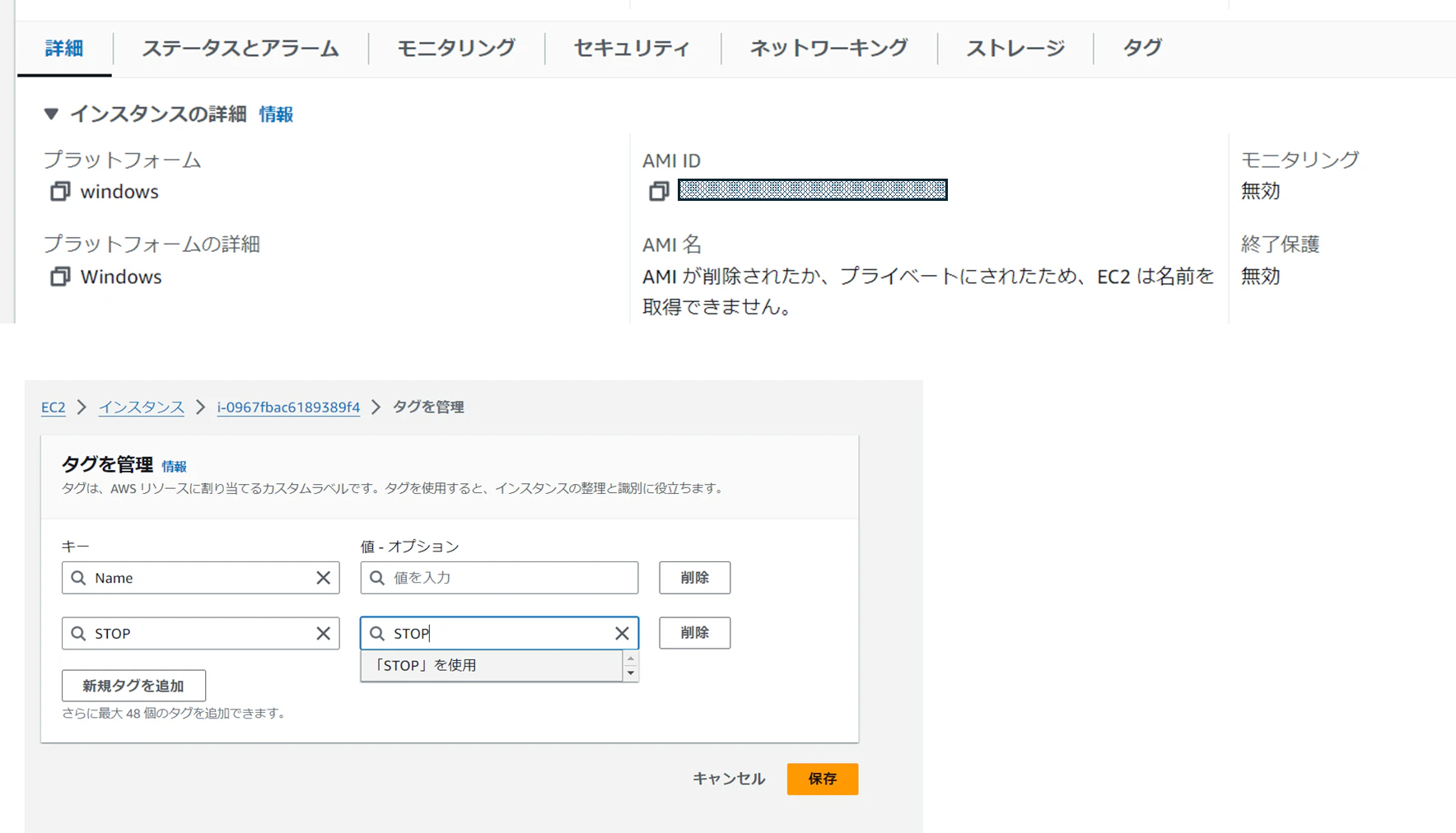
Task: Click search icon in STOP key field
Action: point(78,633)
